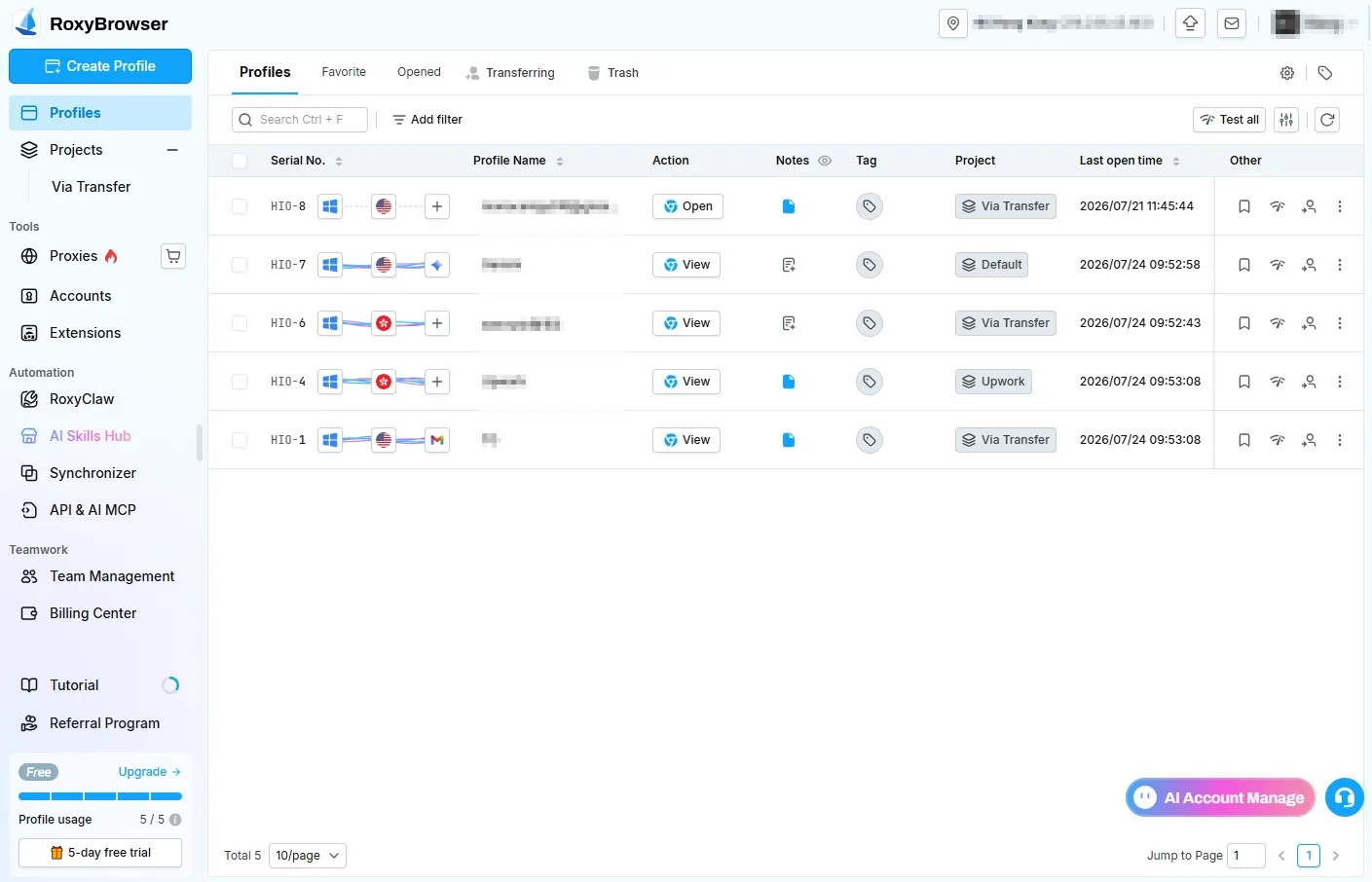
Task: Check the HIO-4 row checkbox
Action: click(x=240, y=382)
